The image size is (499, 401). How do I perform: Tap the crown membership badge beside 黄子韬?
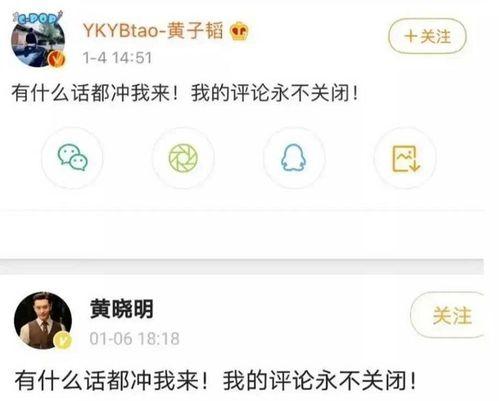coord(239,31)
